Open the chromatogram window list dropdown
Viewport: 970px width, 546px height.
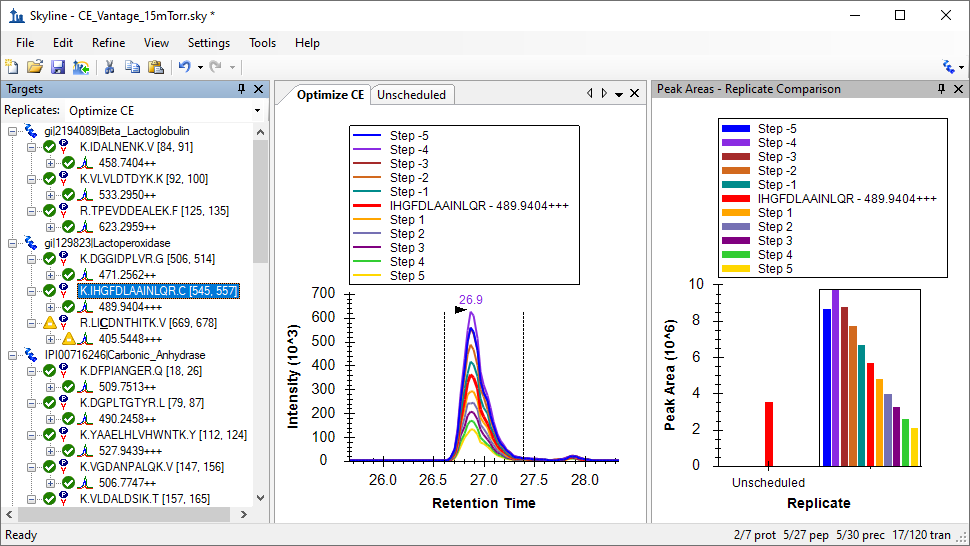619,94
